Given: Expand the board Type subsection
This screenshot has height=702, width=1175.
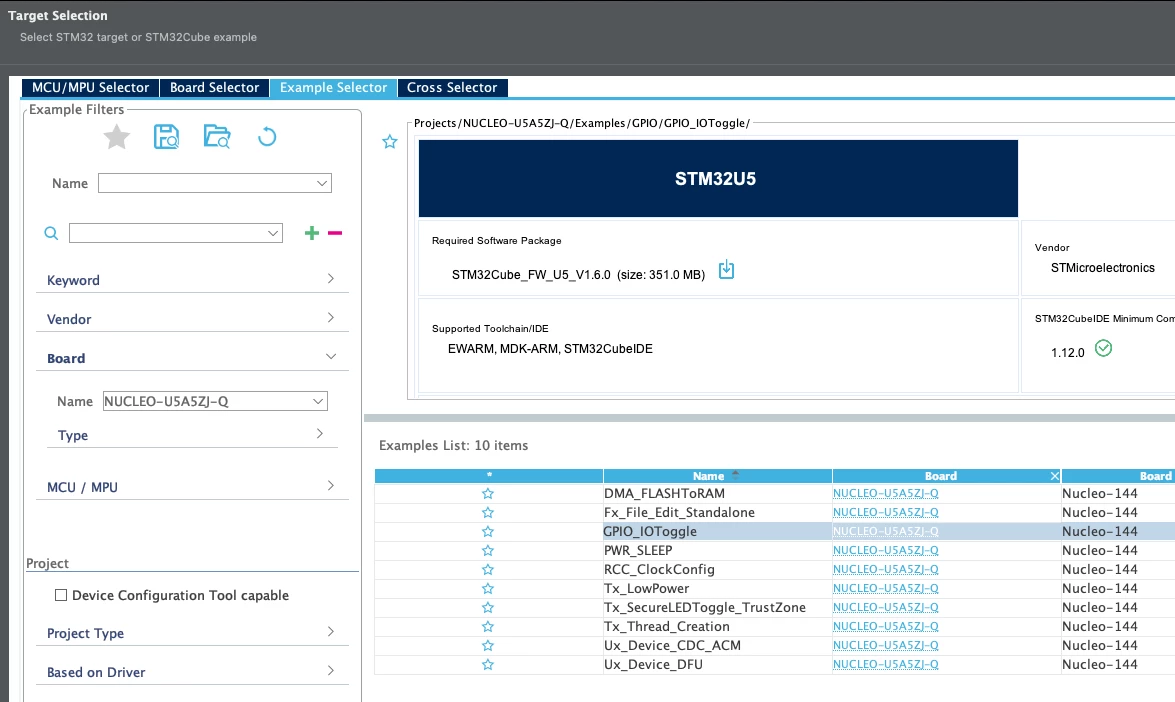Looking at the screenshot, I should click(192, 435).
